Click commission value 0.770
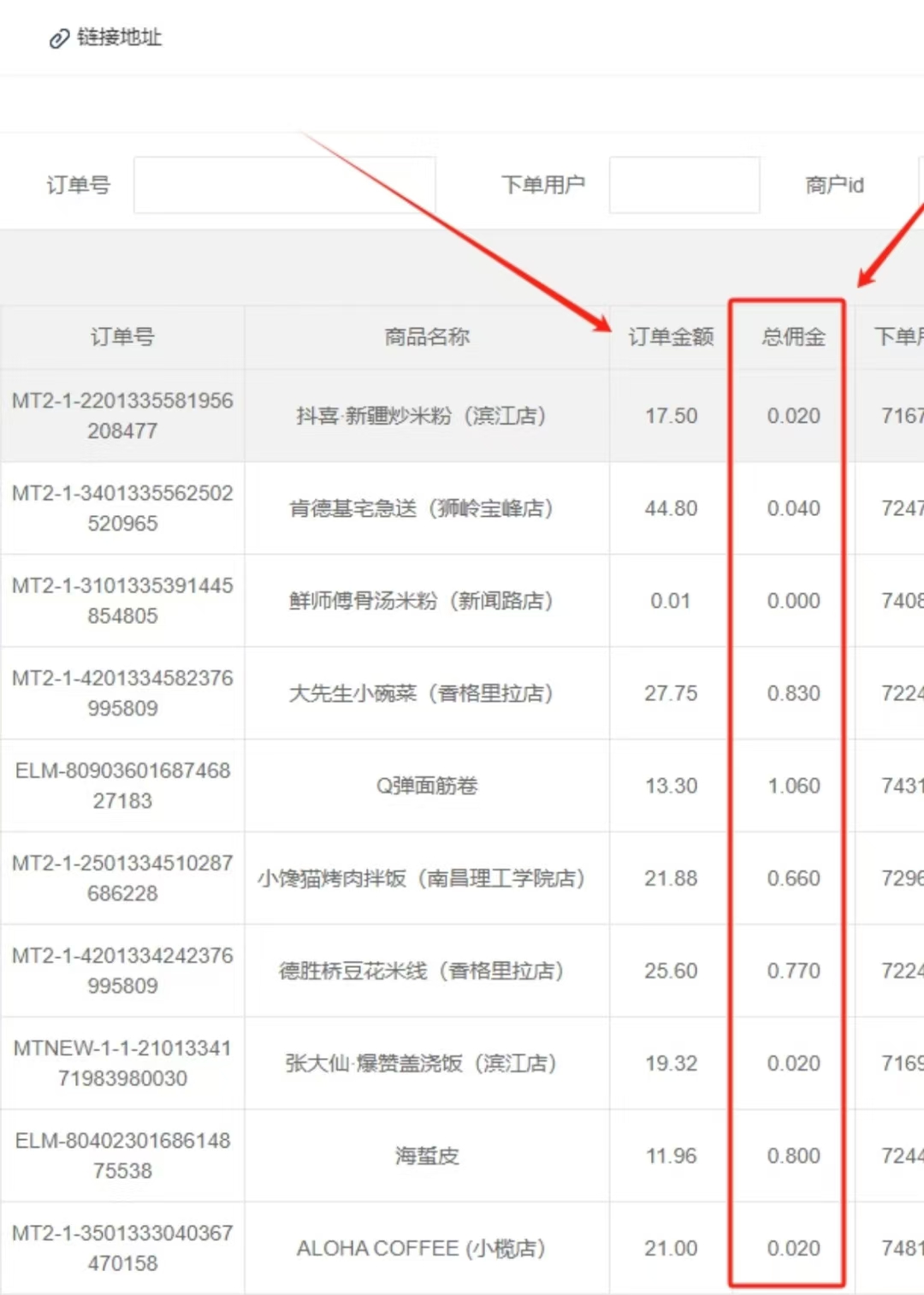The image size is (924, 1295). coord(793,971)
